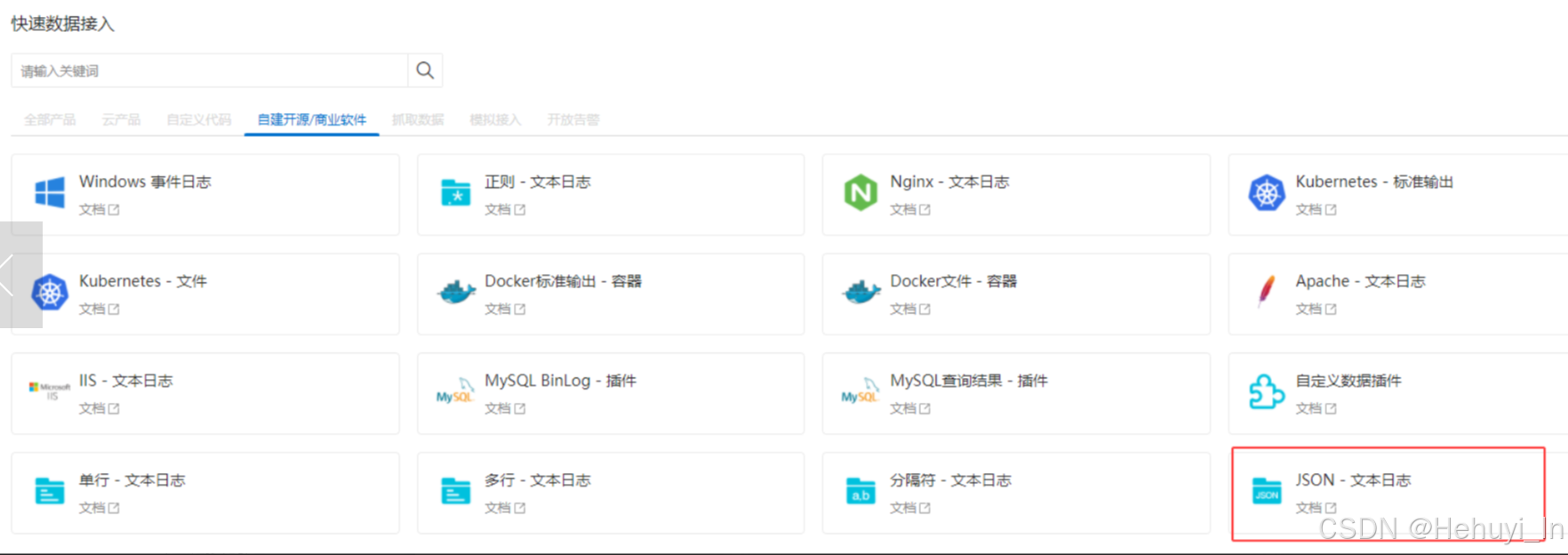Screen dimensions: 1568x555
Task: Click MySQL查询结果 dolphin icon
Action: coord(860,390)
